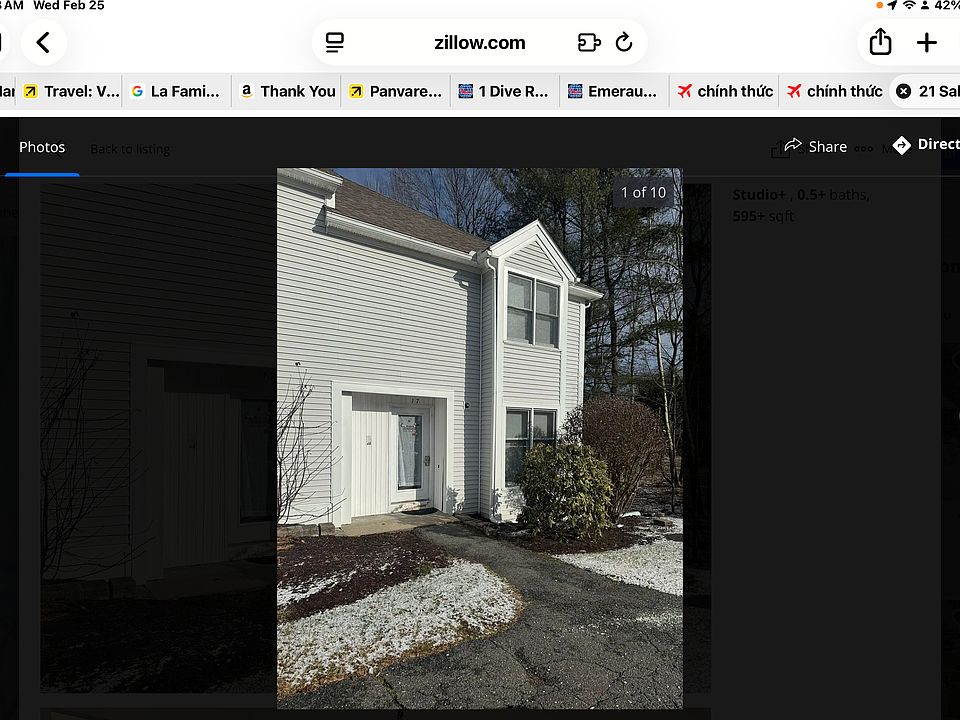
Task: Reload the zillow.com page
Action: point(623,42)
